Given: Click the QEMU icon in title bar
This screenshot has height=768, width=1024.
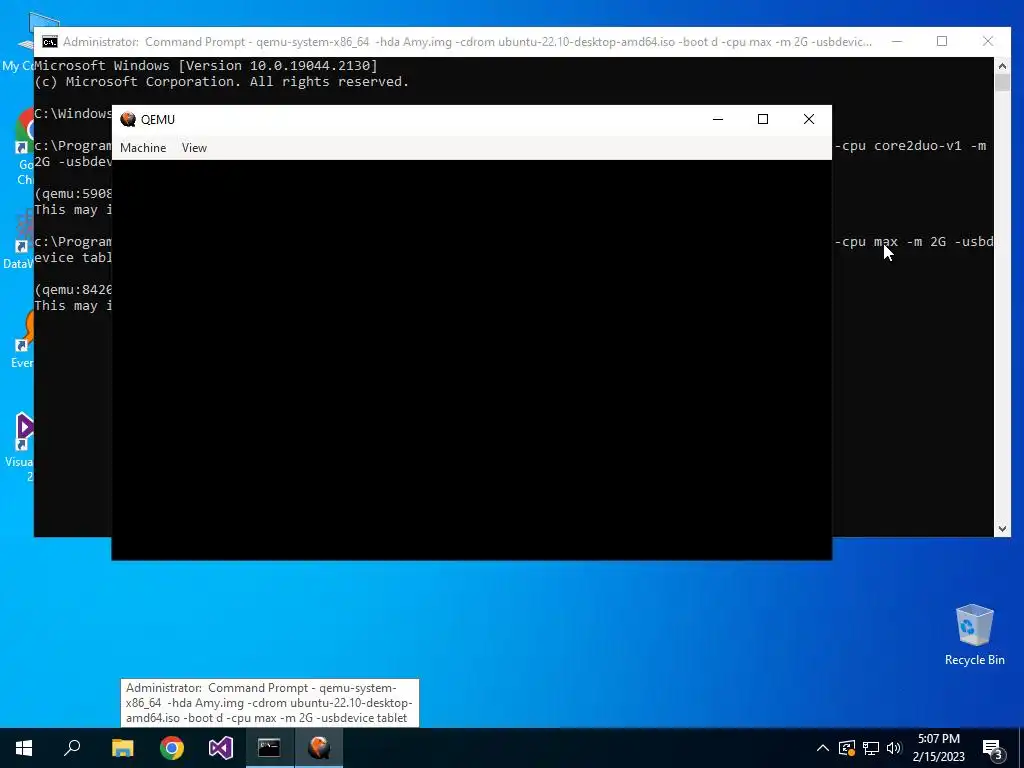Looking at the screenshot, I should pyautogui.click(x=128, y=120).
